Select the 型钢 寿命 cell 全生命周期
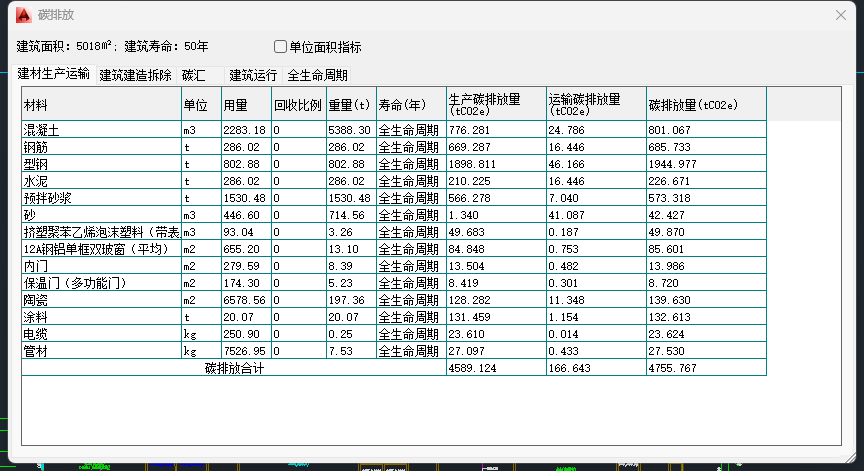Screen dimensions: 864x471 [408, 164]
